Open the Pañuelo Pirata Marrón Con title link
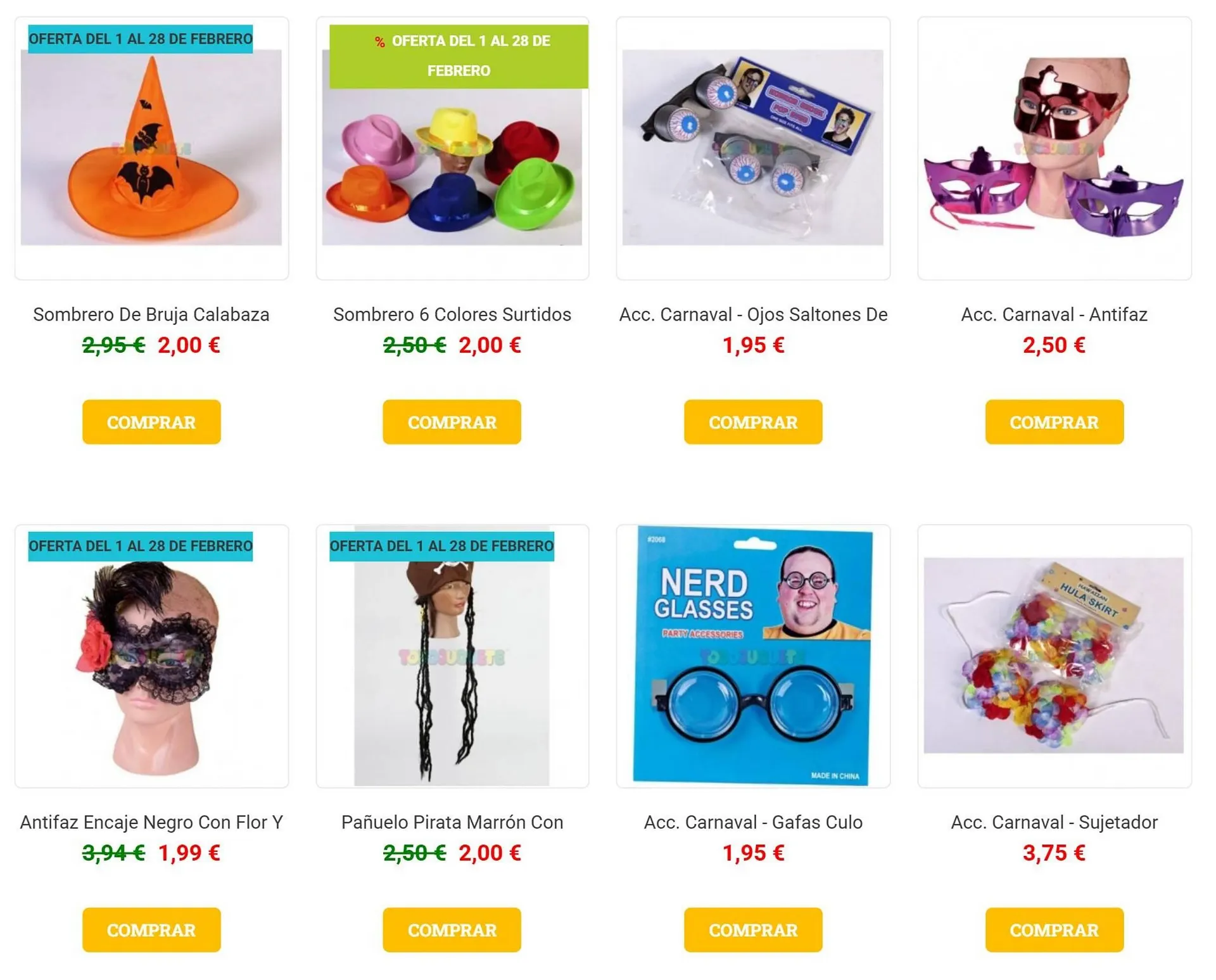This screenshot has width=1216, height=980. pos(452,822)
